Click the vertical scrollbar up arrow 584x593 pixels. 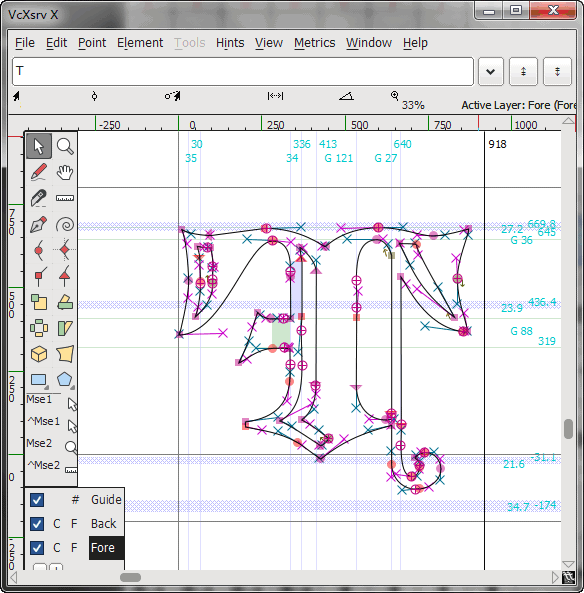click(568, 121)
